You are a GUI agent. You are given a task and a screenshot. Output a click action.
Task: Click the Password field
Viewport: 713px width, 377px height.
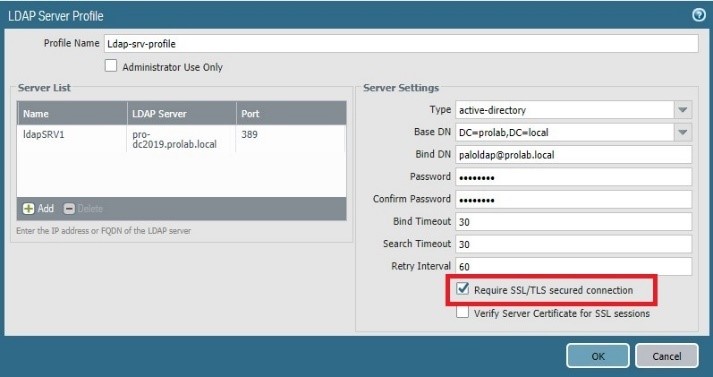pos(574,177)
